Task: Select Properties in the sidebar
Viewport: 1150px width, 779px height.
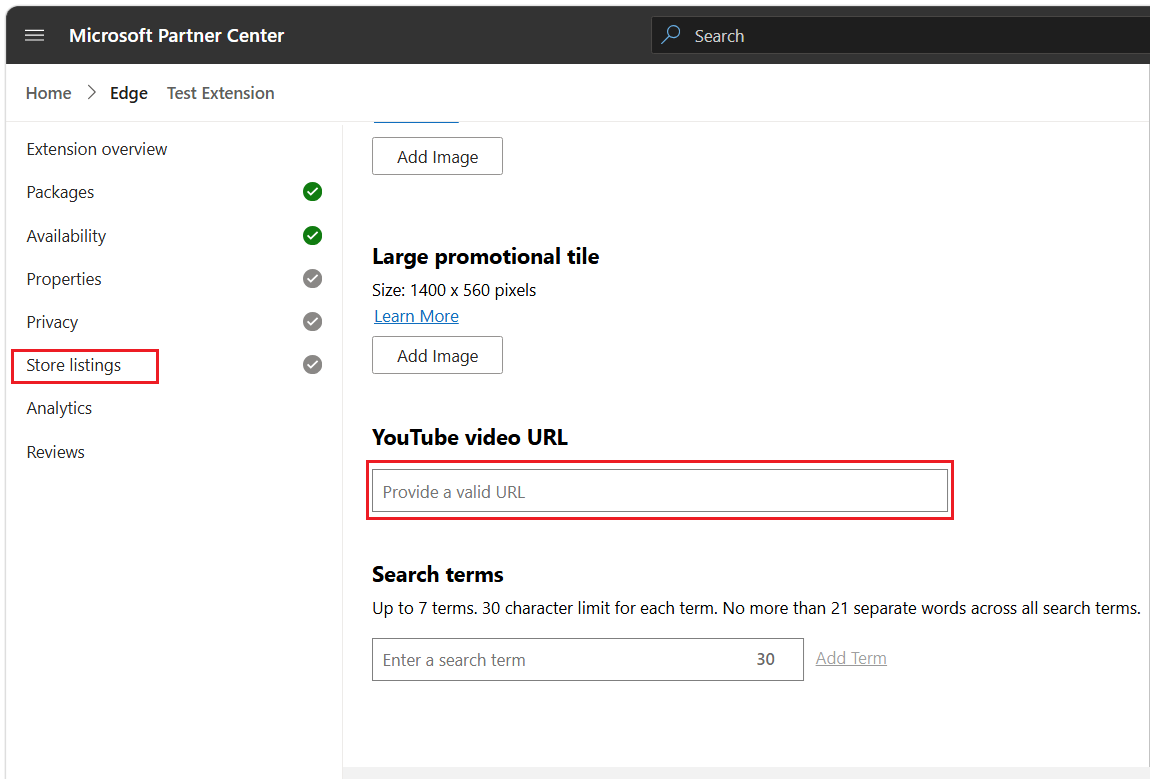Action: (x=64, y=279)
